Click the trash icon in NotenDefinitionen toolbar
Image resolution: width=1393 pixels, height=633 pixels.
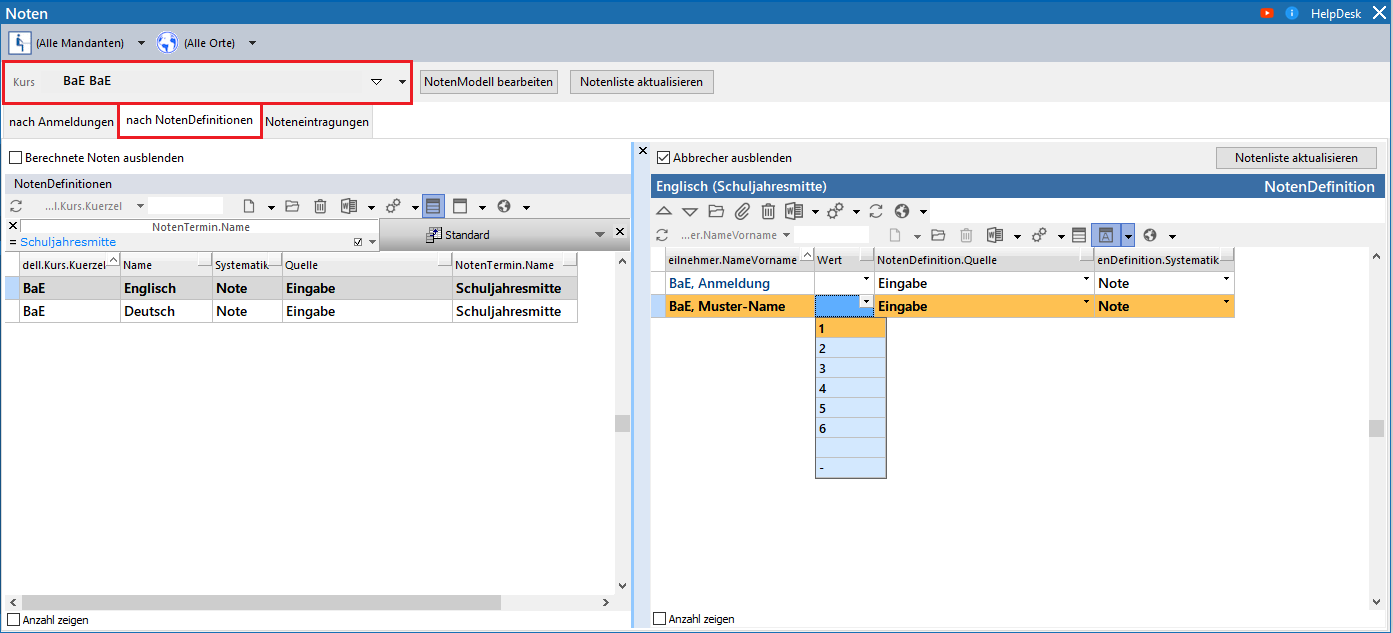click(320, 206)
